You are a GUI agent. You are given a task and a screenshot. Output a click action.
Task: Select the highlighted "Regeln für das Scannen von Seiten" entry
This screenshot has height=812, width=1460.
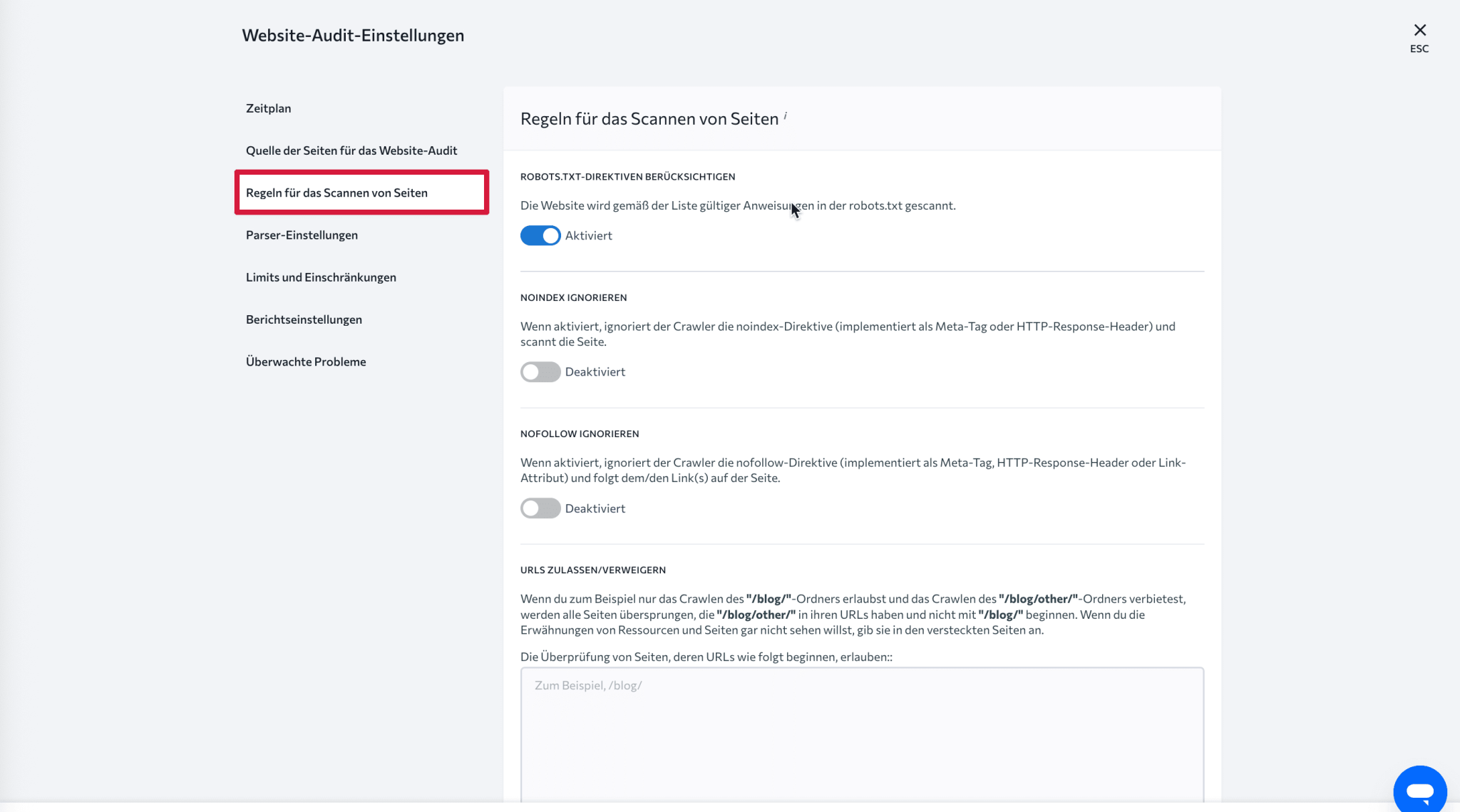click(336, 192)
